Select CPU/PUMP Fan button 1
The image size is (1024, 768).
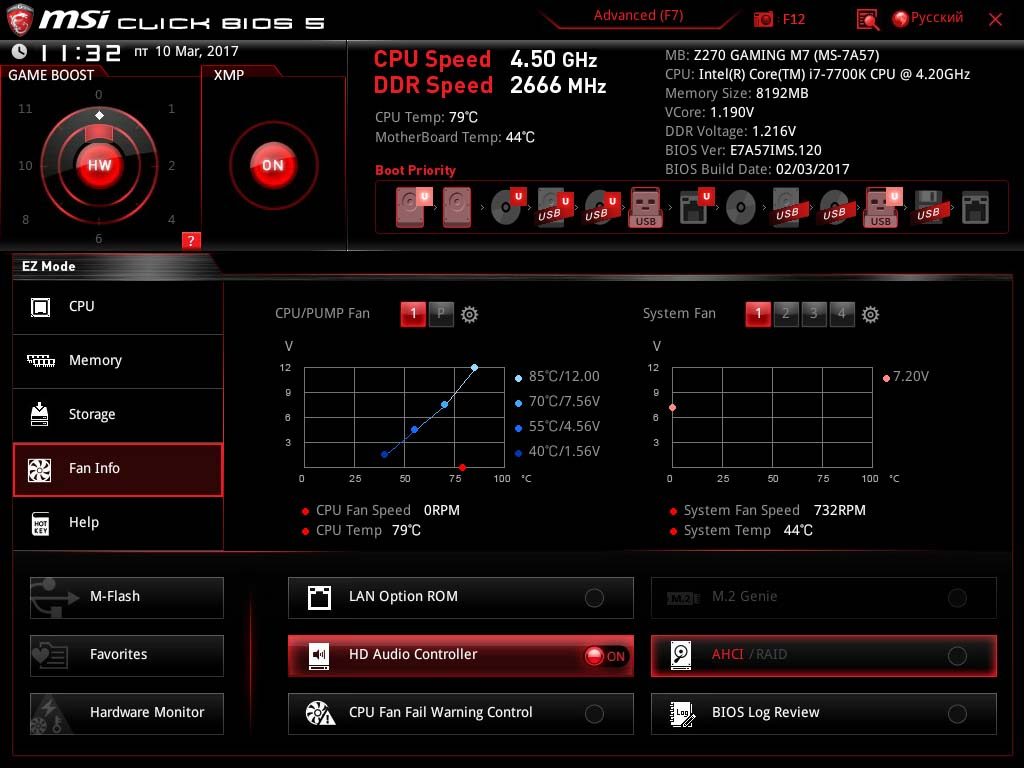coord(413,314)
